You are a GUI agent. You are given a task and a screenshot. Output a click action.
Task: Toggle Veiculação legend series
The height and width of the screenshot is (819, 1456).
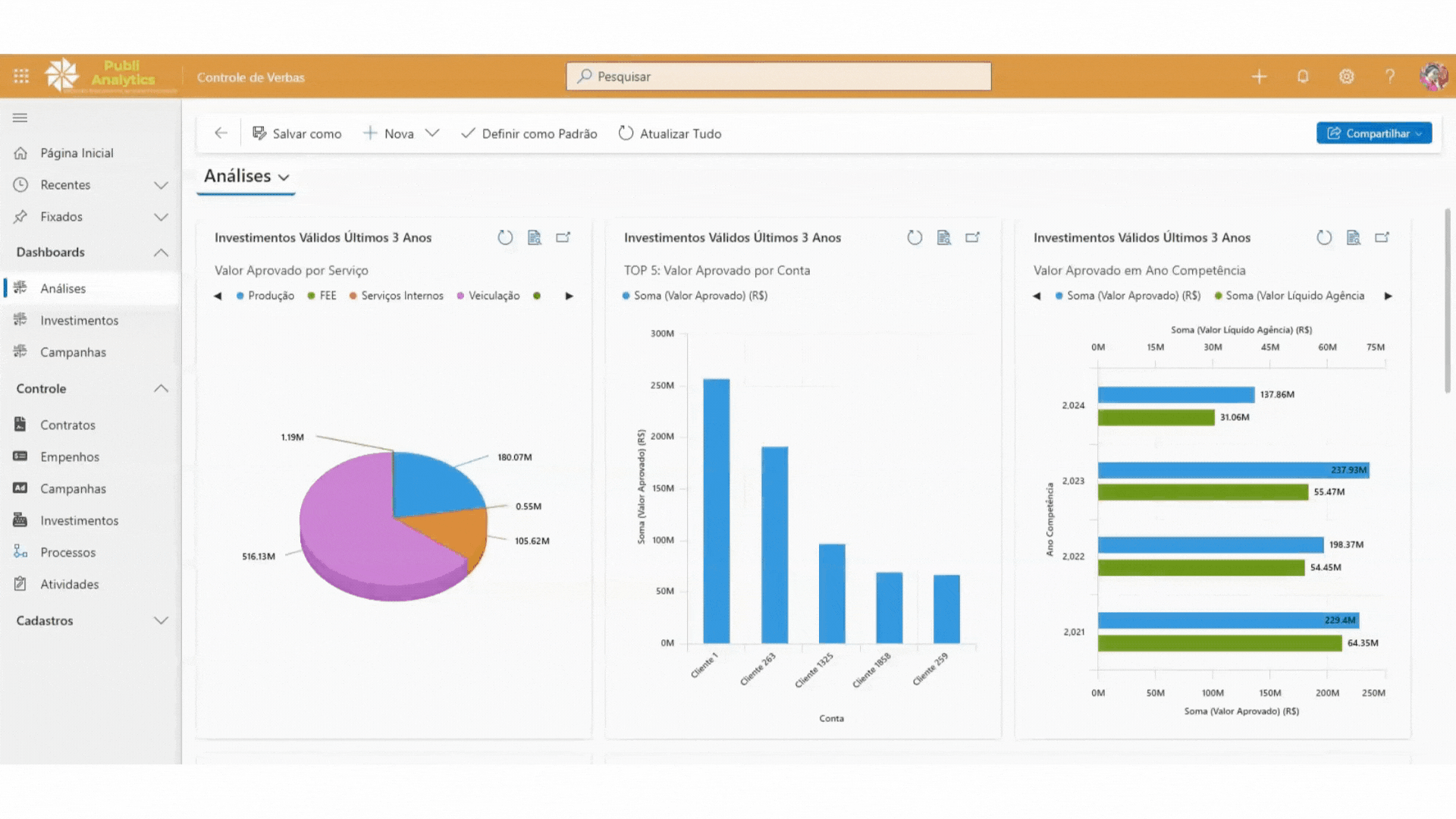[488, 296]
